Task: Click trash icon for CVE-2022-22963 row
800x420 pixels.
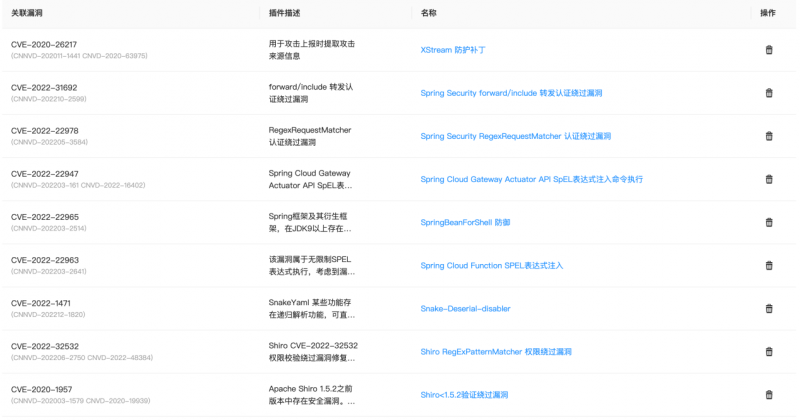Action: tap(769, 265)
